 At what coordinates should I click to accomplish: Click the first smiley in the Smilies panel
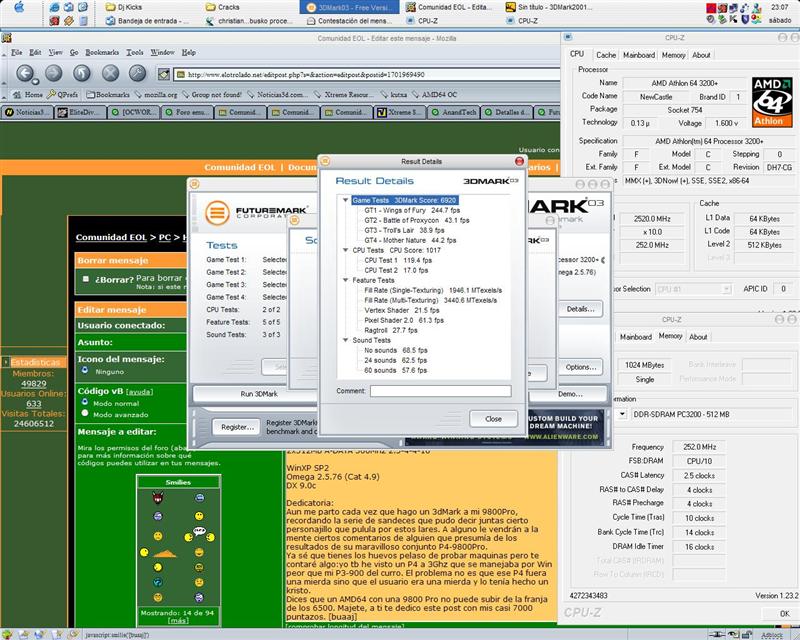pyautogui.click(x=157, y=497)
